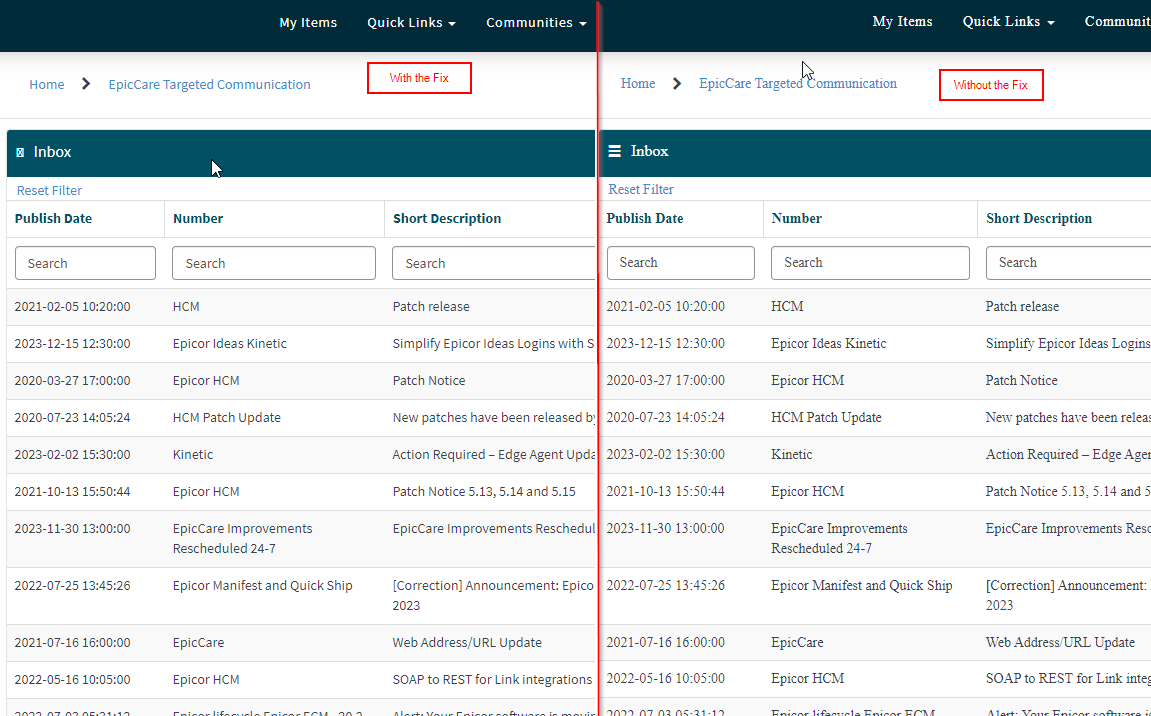The image size is (1151, 716).
Task: Select 'EpicCare Improvements Rescheduled 24-7' number, left pane
Action: point(242,538)
